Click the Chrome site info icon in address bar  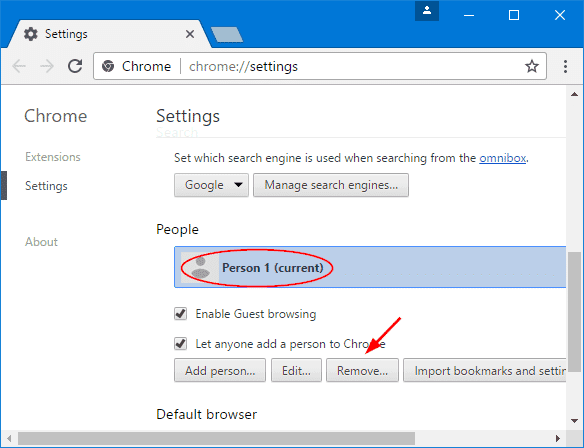coord(108,66)
